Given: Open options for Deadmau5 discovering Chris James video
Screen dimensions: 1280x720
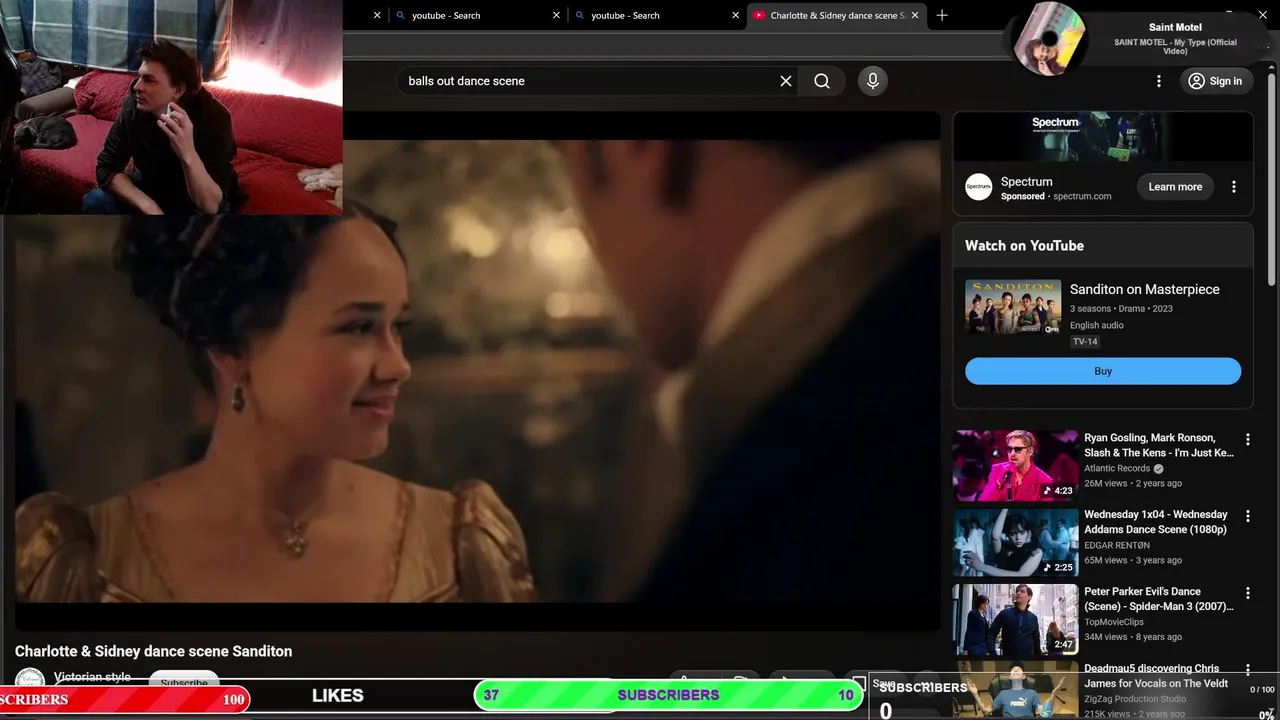Looking at the screenshot, I should tap(1247, 670).
